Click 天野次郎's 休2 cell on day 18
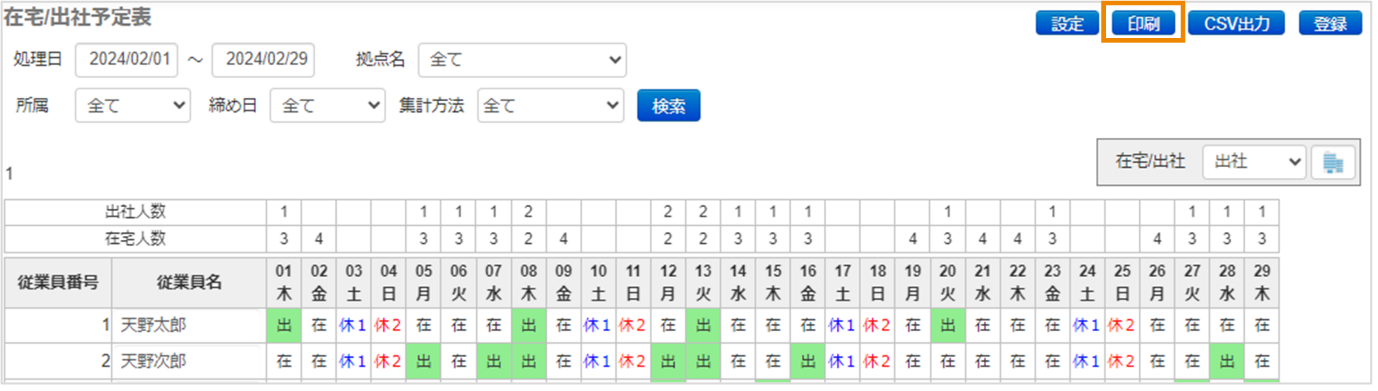Image resolution: width=1378 pixels, height=391 pixels. tap(877, 361)
